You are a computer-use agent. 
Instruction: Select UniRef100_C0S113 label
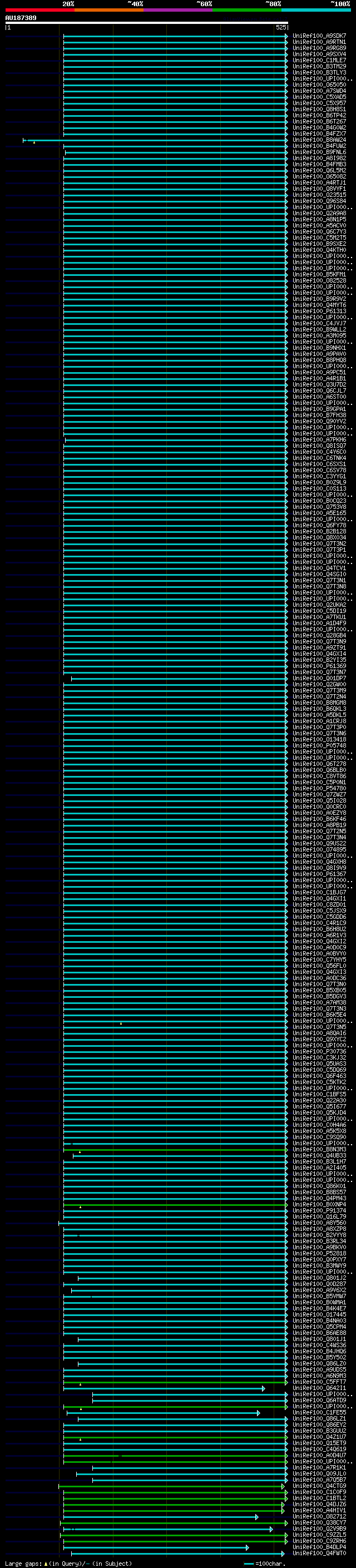[x=319, y=488]
